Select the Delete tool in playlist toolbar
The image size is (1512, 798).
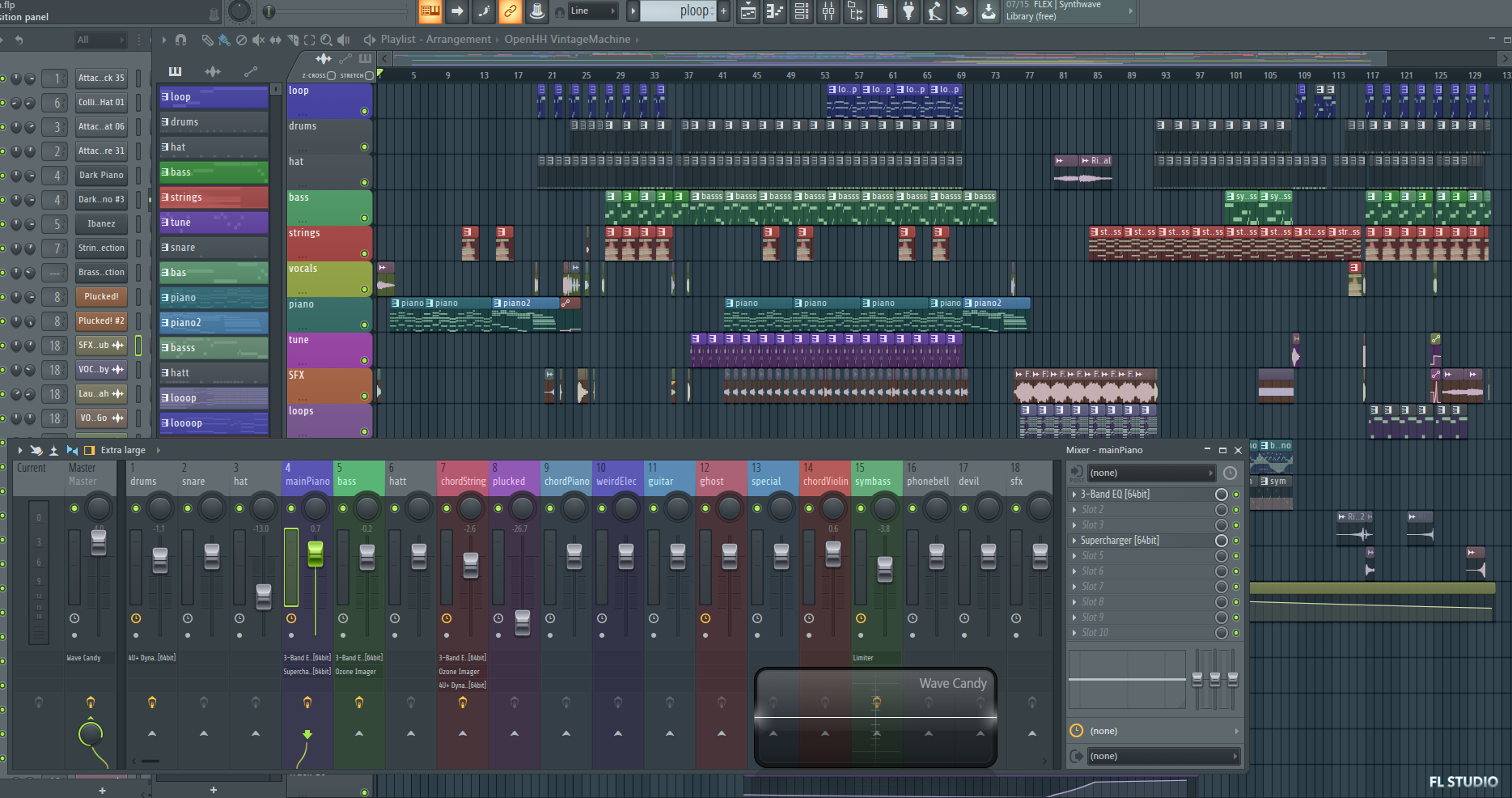click(x=241, y=39)
